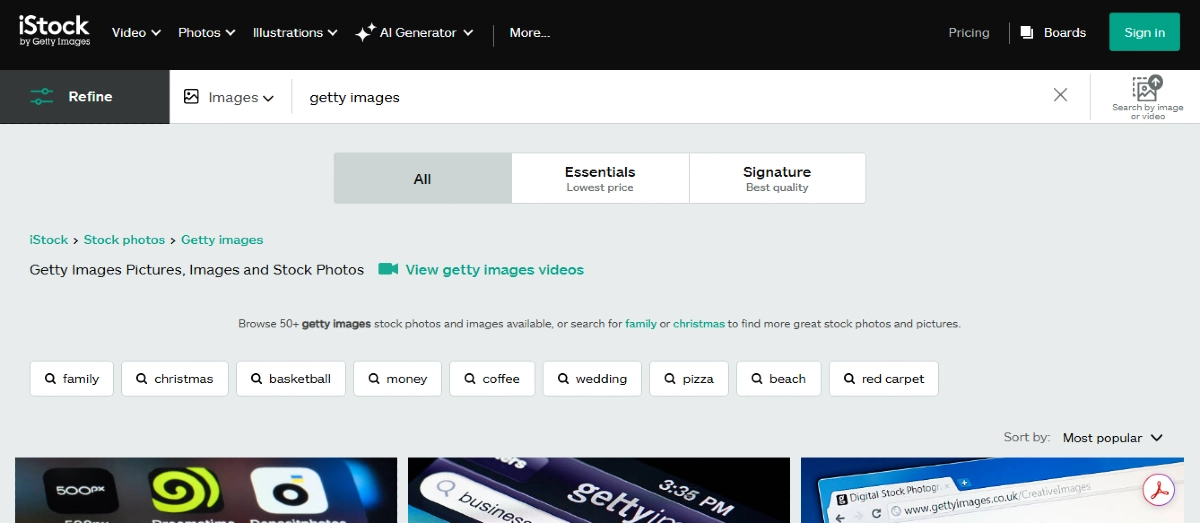The image size is (1200, 523).
Task: Open Search by image or video
Action: [1147, 97]
